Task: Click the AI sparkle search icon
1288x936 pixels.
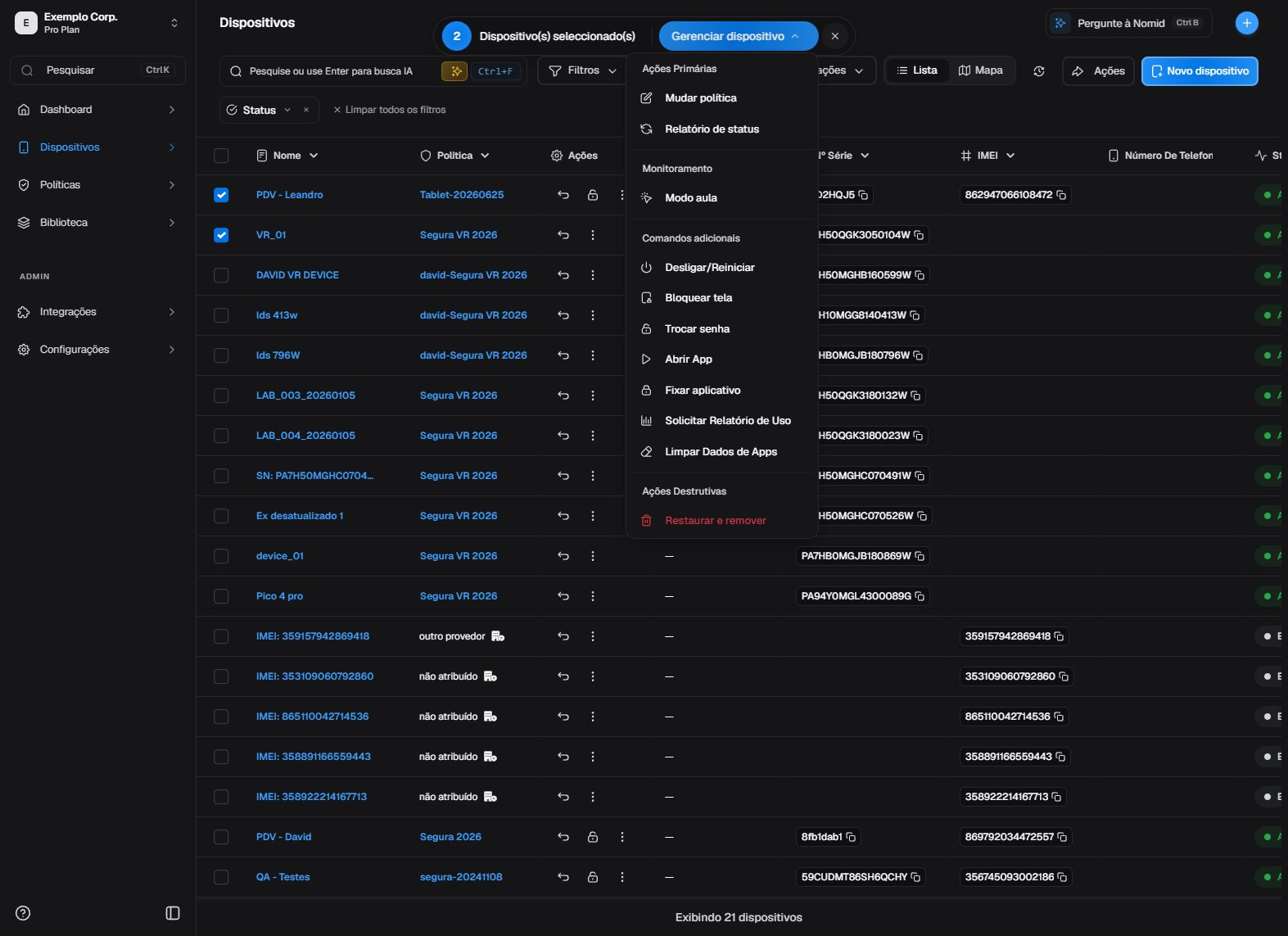Action: click(454, 71)
